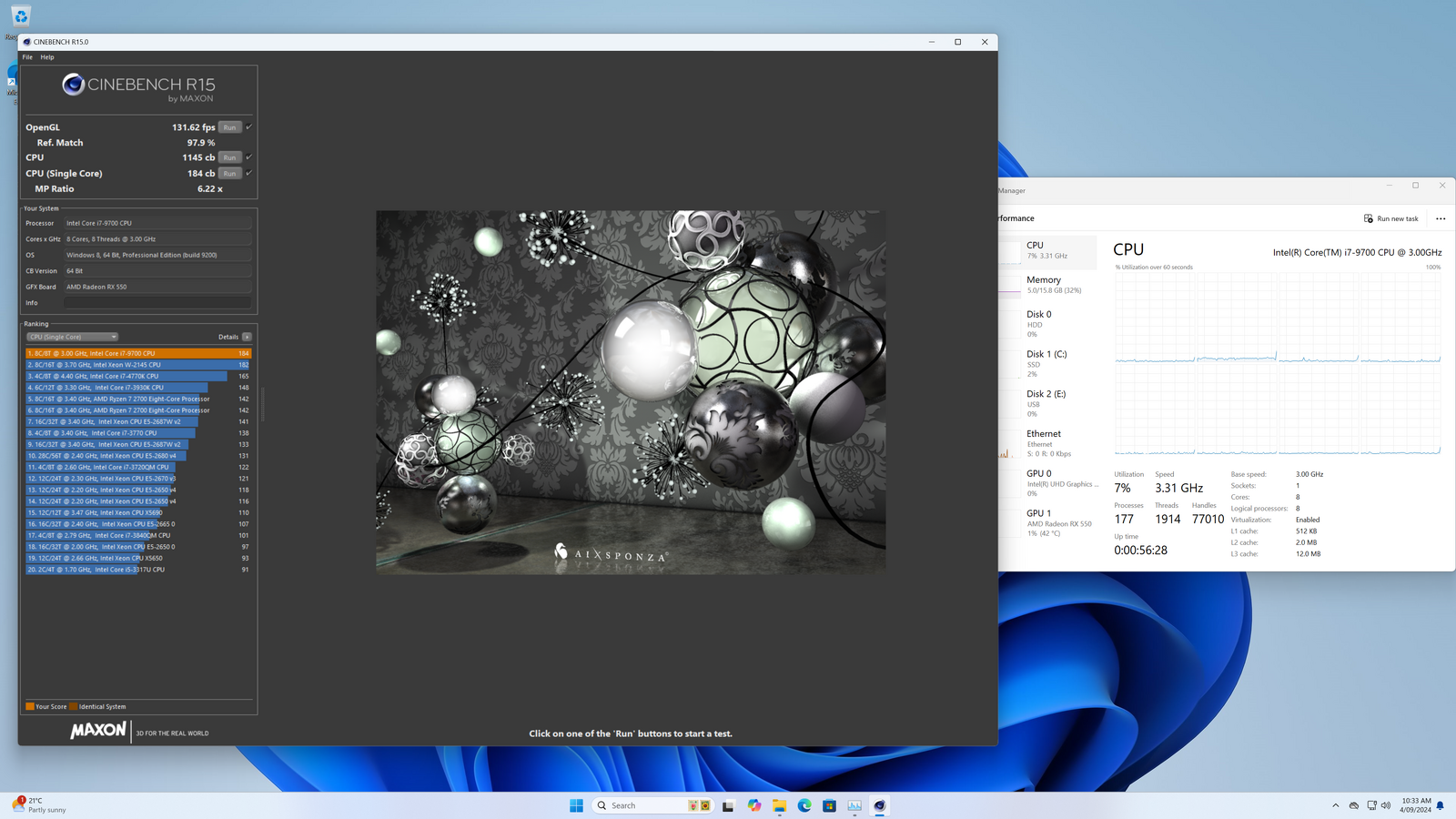Select ranking row 10 Xeon E5-2680 v4
1456x819 pixels.
(138, 456)
